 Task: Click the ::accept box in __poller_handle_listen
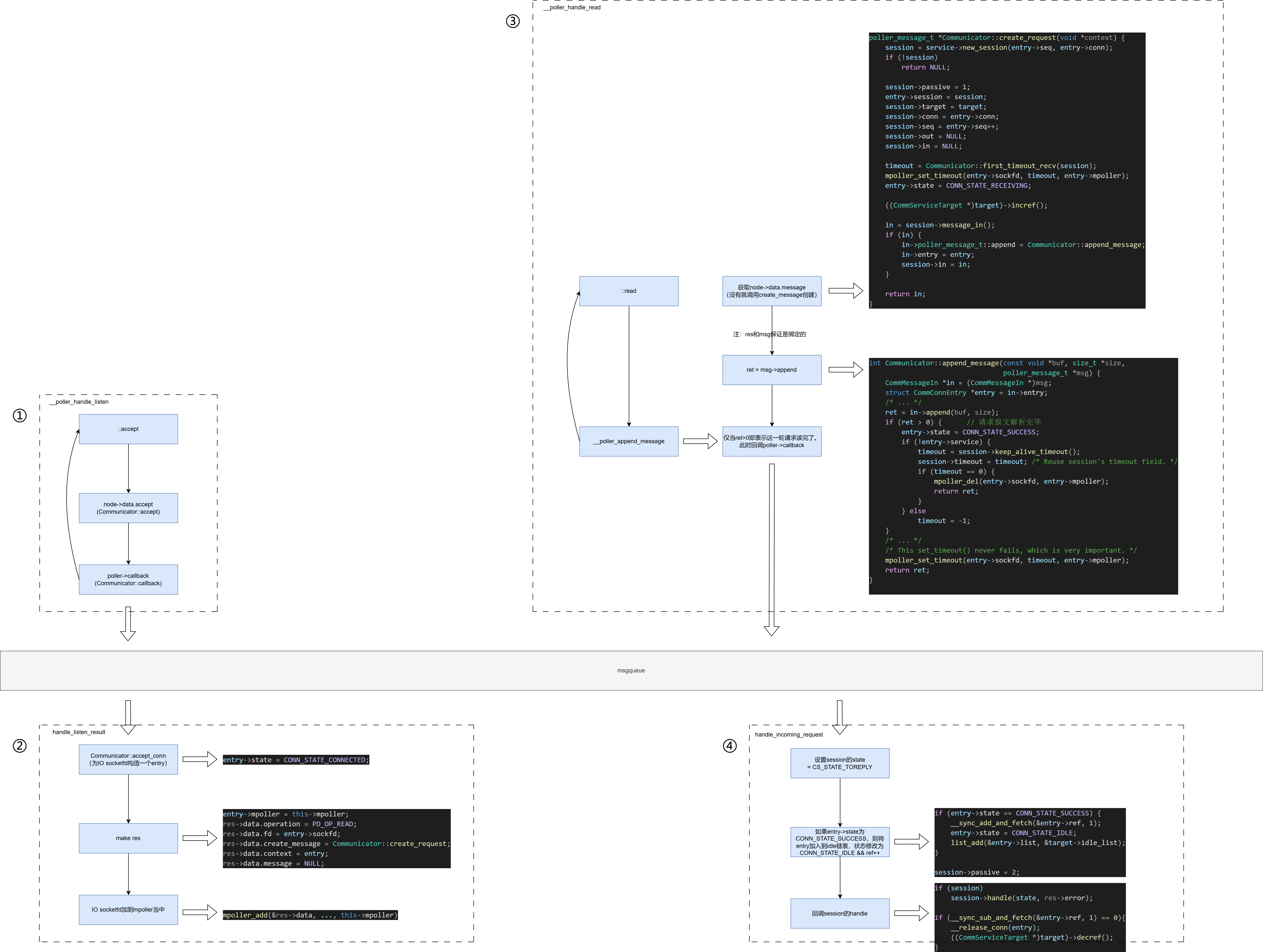pyautogui.click(x=128, y=429)
